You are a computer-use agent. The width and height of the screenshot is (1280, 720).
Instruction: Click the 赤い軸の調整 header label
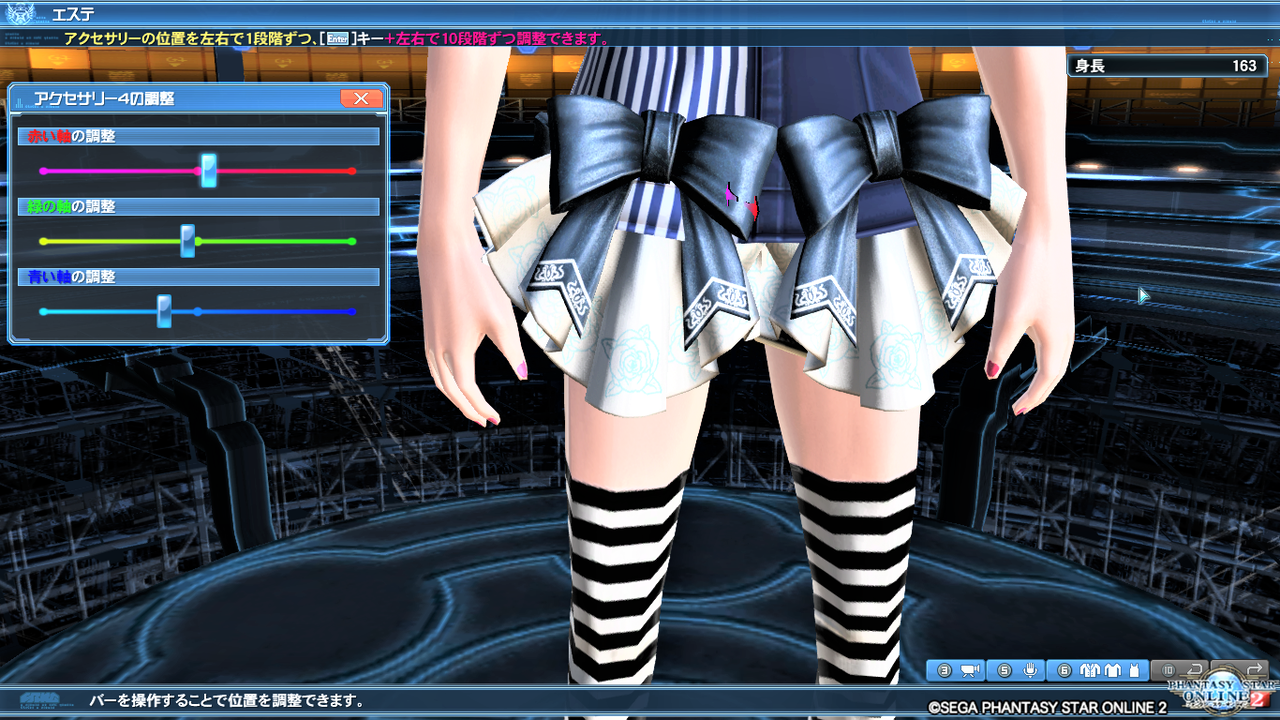coord(71,136)
